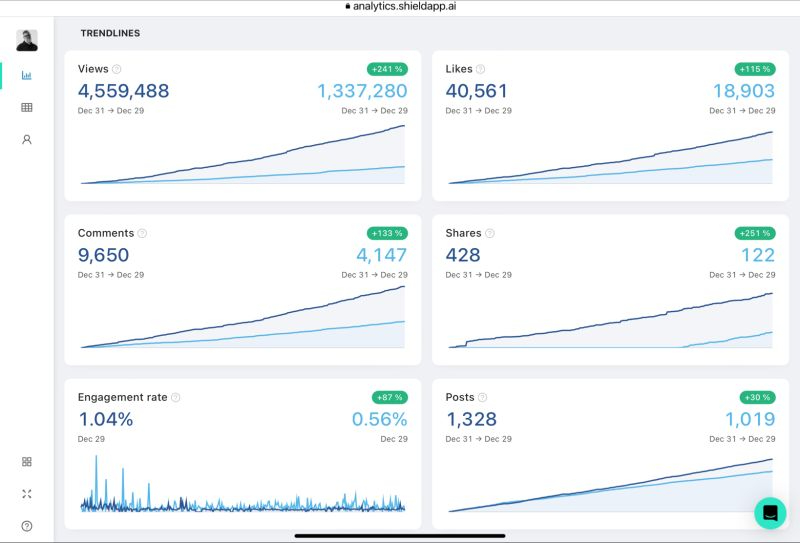Click the Likes card title
The image size is (800, 543).
click(x=459, y=69)
